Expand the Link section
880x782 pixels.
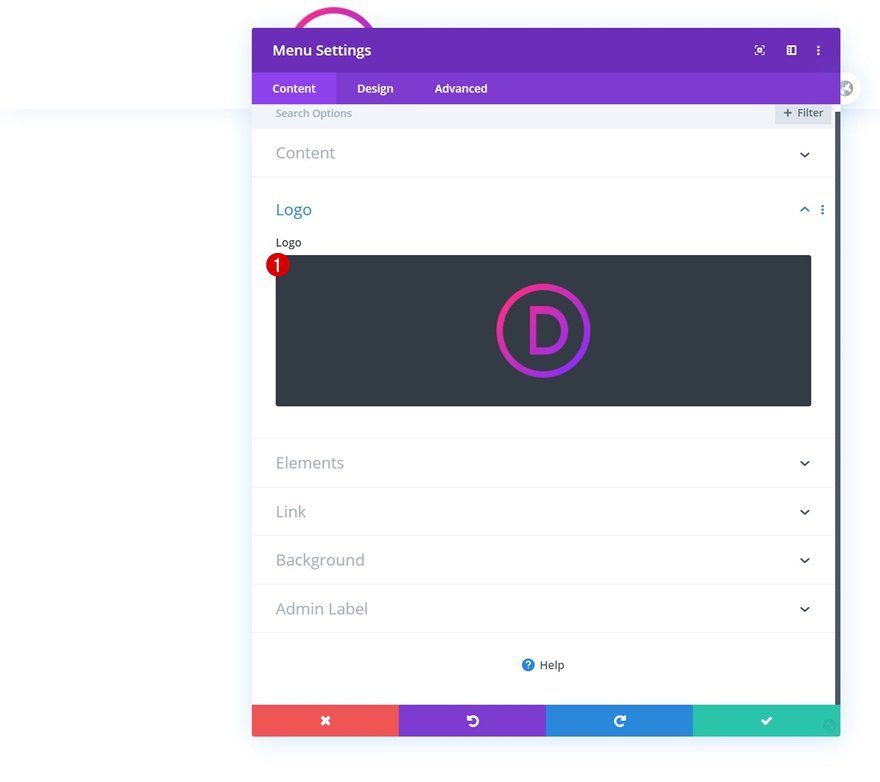point(543,511)
